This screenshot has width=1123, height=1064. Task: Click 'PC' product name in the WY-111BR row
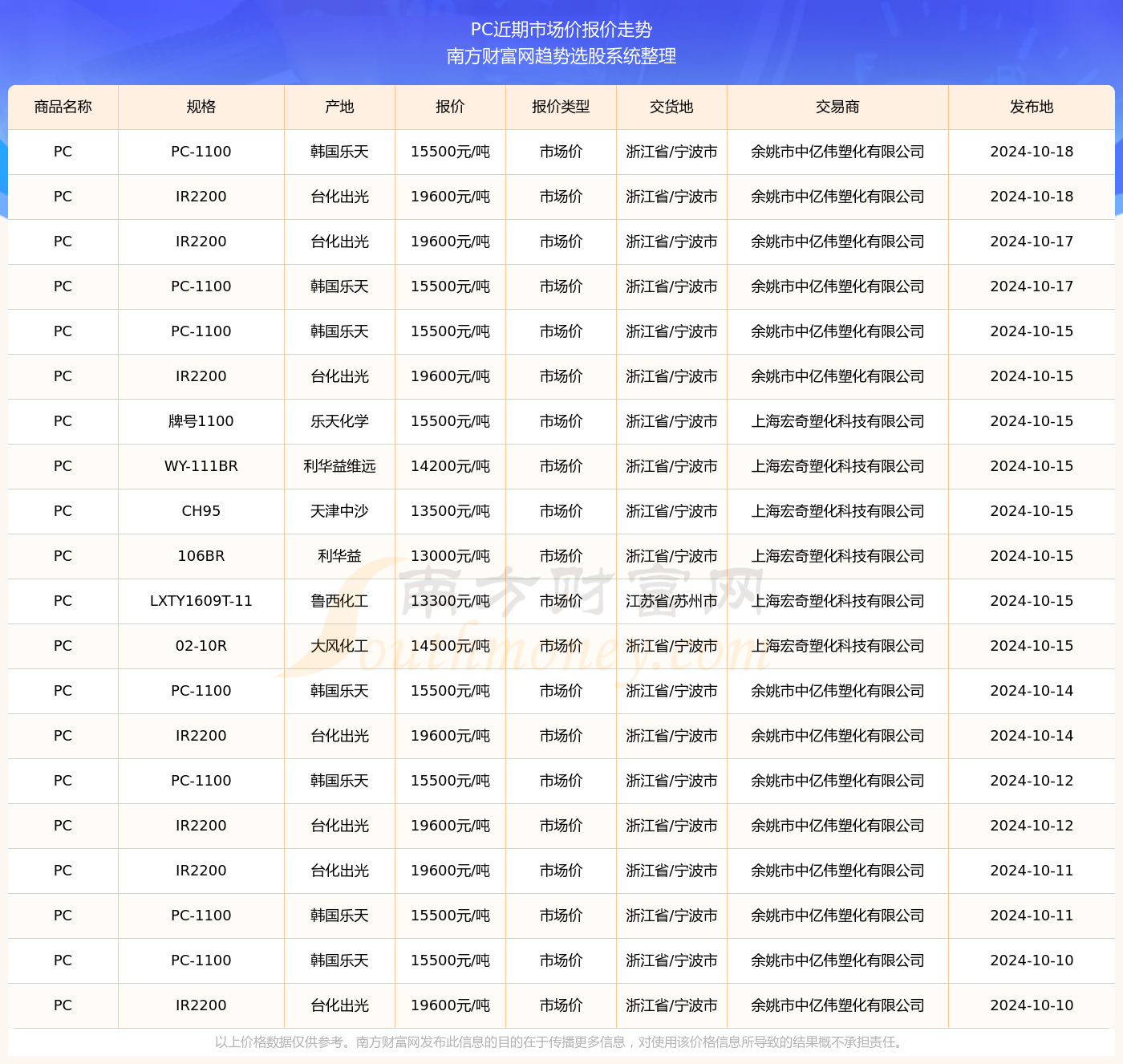(x=63, y=466)
